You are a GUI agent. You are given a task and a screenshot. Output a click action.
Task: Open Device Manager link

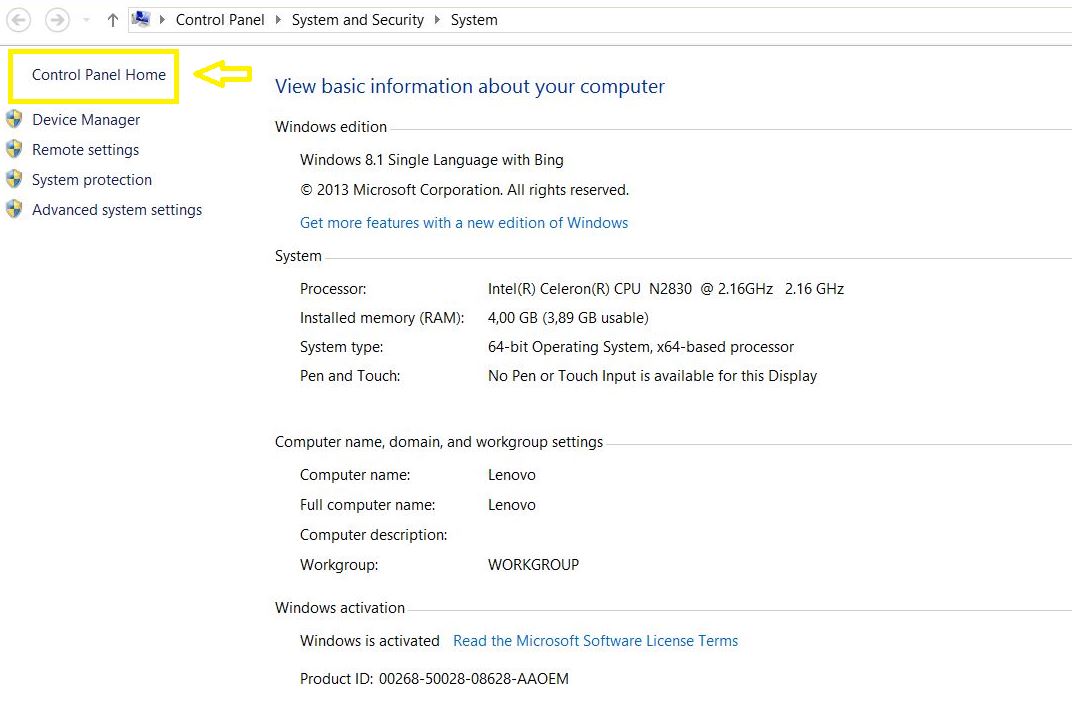(86, 120)
